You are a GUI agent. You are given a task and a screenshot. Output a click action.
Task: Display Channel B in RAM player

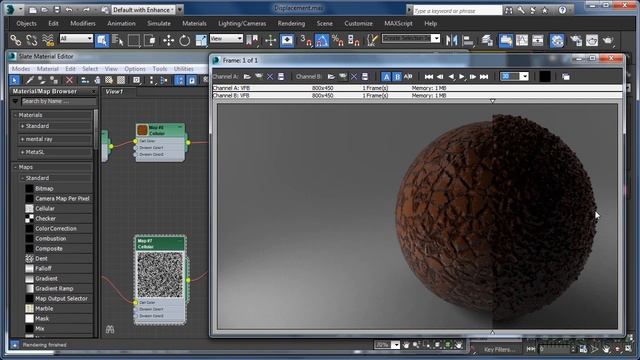(x=397, y=76)
